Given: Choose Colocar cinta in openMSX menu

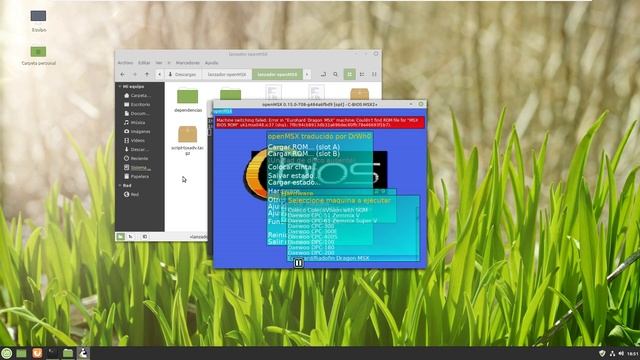Looking at the screenshot, I should (290, 167).
